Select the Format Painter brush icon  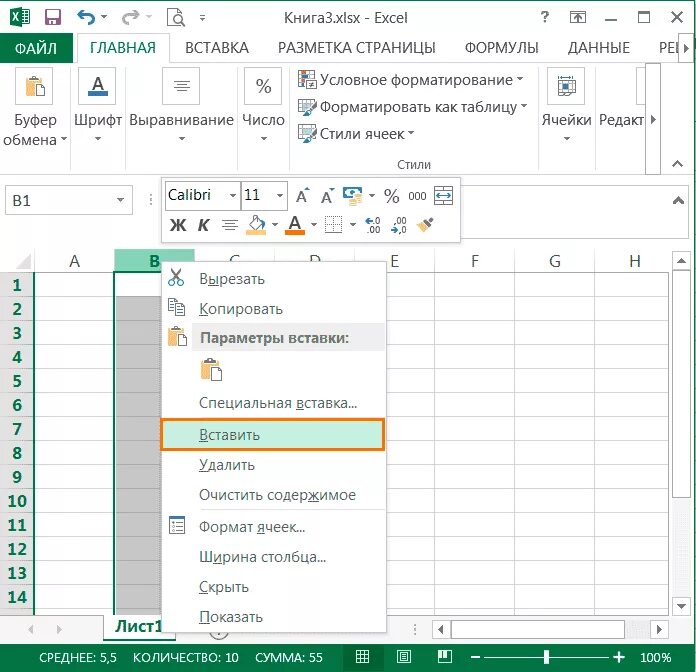pyautogui.click(x=425, y=225)
